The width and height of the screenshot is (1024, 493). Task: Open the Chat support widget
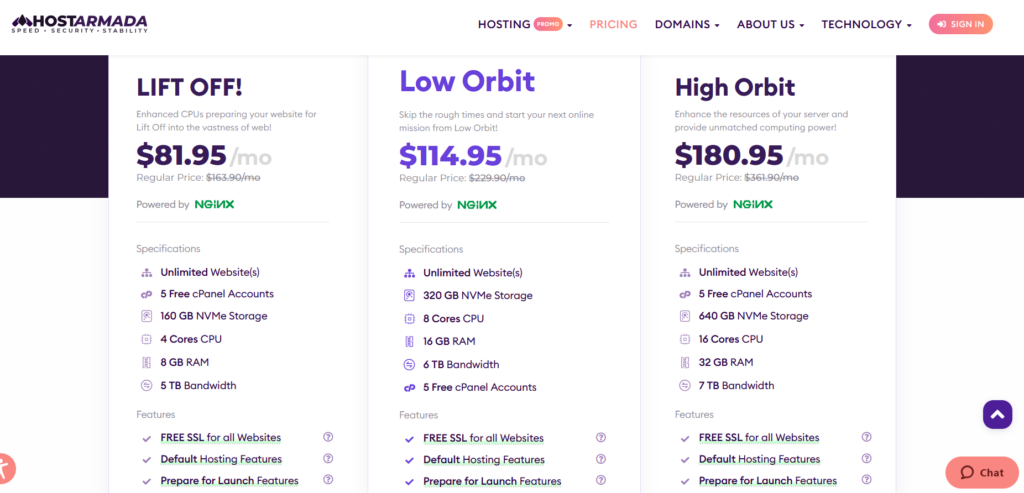(x=982, y=472)
